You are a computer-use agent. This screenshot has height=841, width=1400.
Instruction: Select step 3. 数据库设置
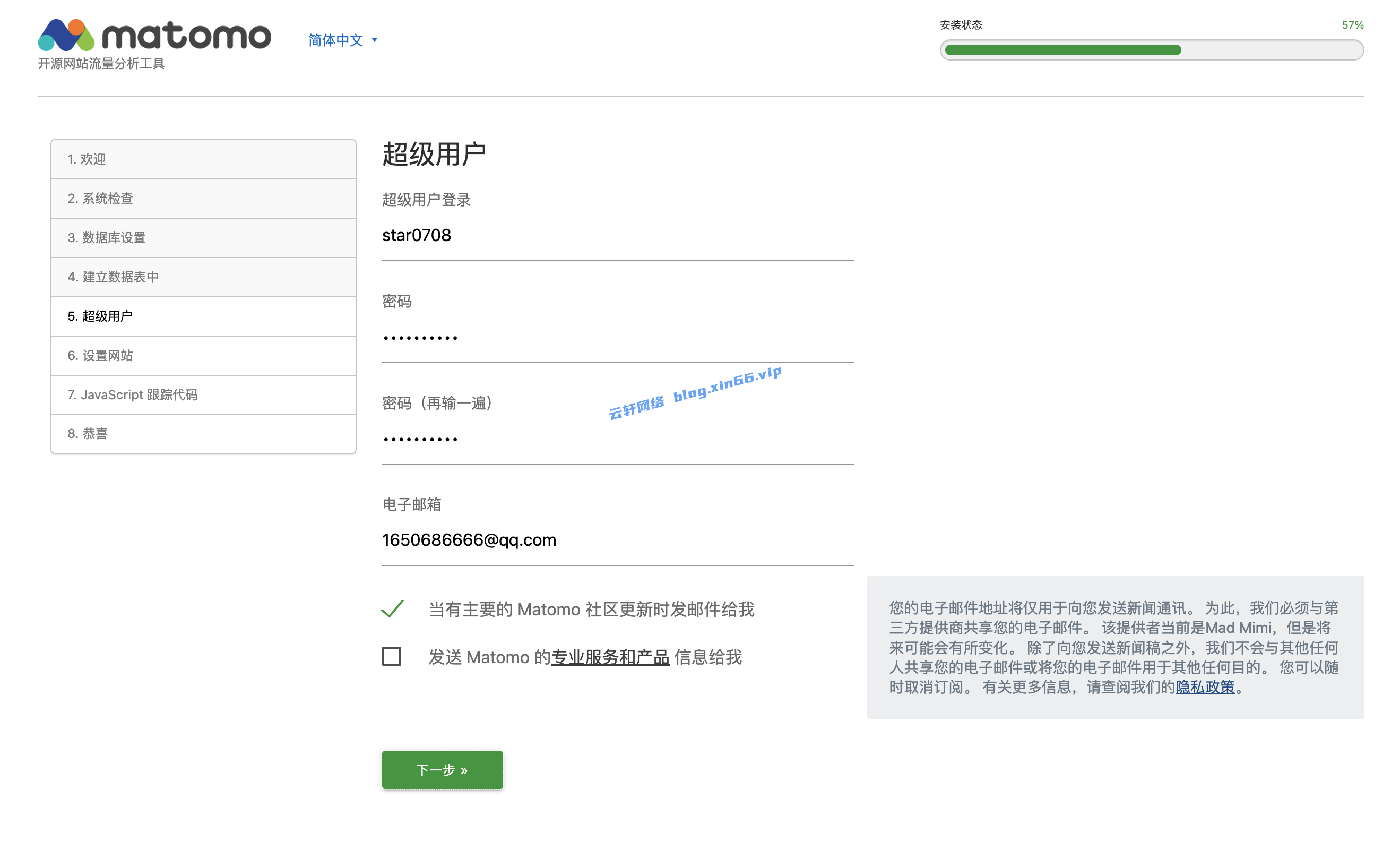tap(203, 237)
